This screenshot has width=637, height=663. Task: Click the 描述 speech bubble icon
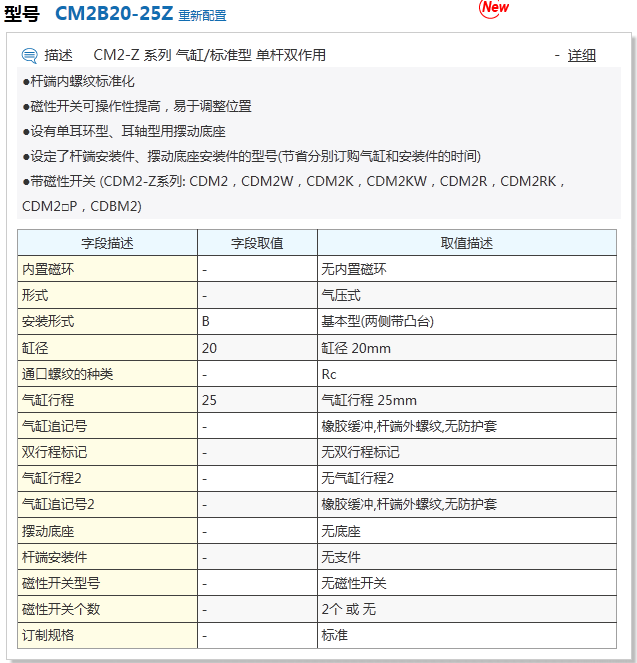[x=30, y=56]
